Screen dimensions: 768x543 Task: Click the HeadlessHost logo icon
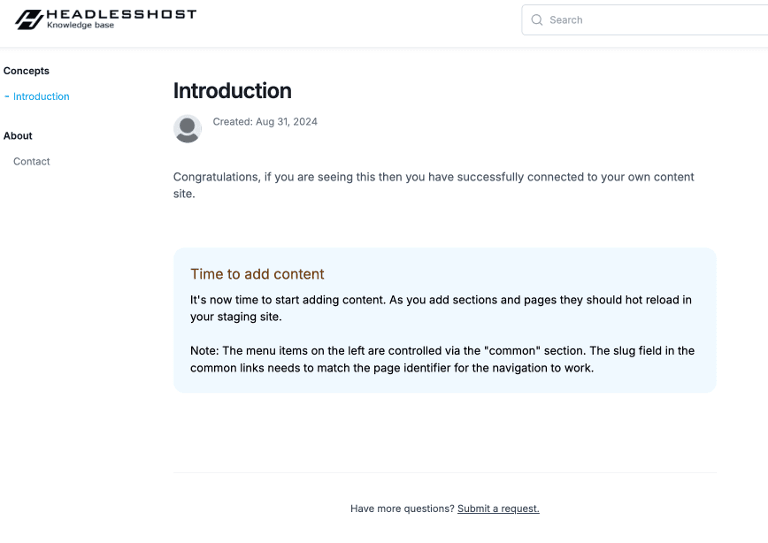tap(28, 19)
